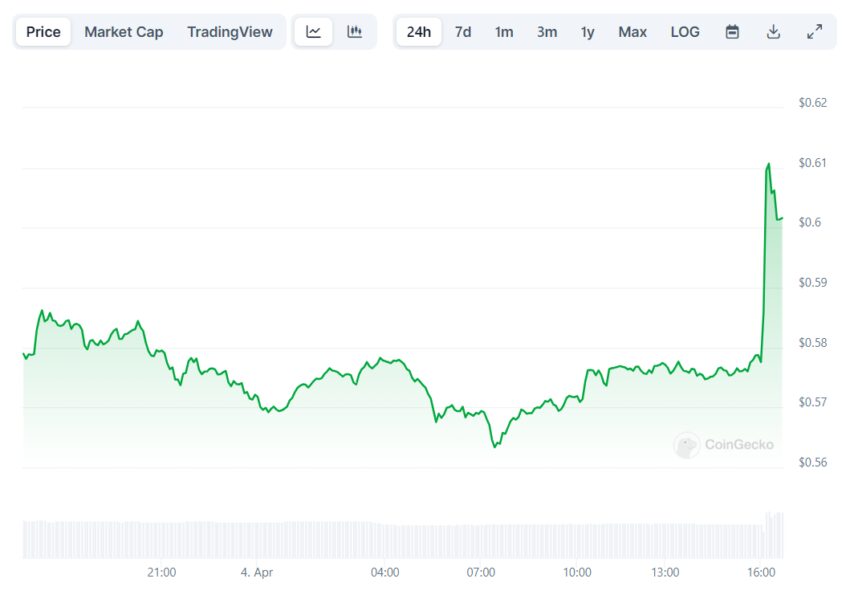Switch to the Market Cap tab
Screen dimensions: 850x595
coord(124,32)
